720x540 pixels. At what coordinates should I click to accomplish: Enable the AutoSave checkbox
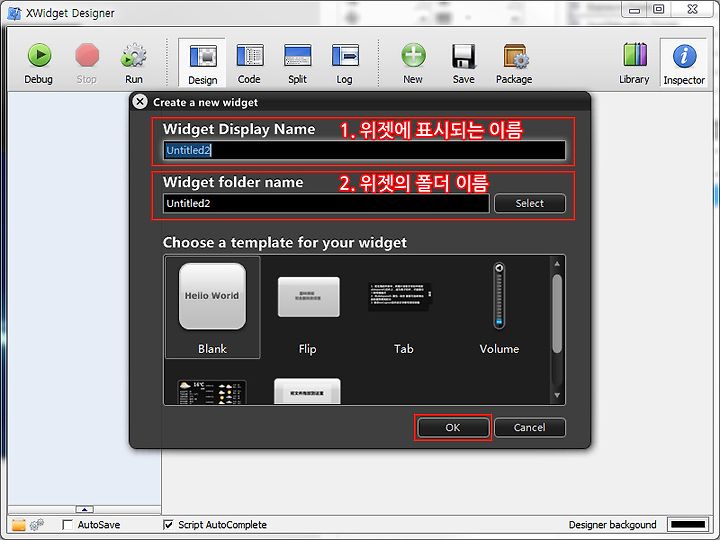point(68,524)
